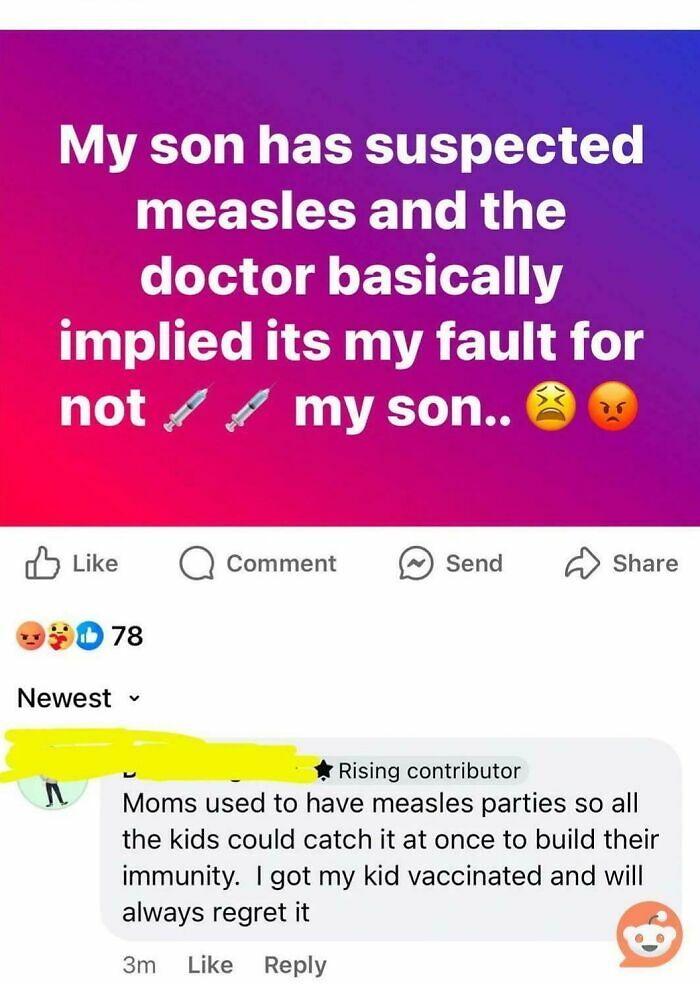Click the star on Rising contributor badge
The width and height of the screenshot is (700, 984).
pos(324,771)
